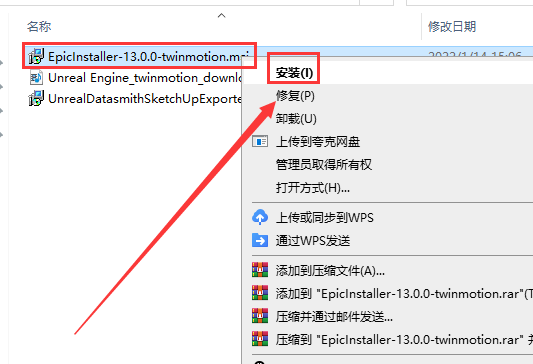Sort by the 修改日期 column header
Viewport: 533px width, 364px height.
pyautogui.click(x=452, y=26)
